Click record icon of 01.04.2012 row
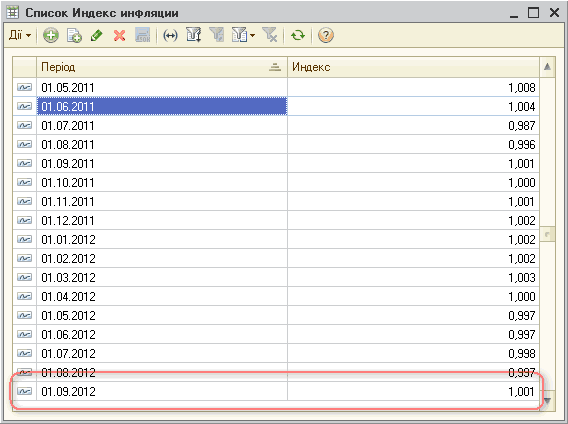The image size is (568, 424). [25, 296]
